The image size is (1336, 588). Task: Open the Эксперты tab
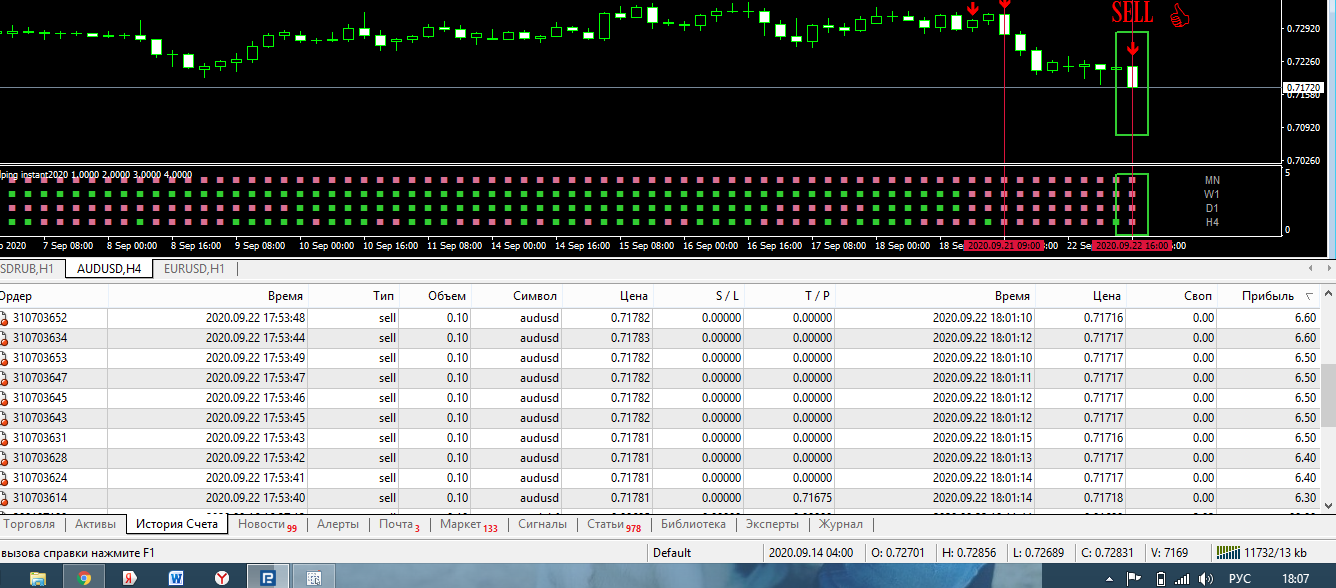pyautogui.click(x=771, y=524)
